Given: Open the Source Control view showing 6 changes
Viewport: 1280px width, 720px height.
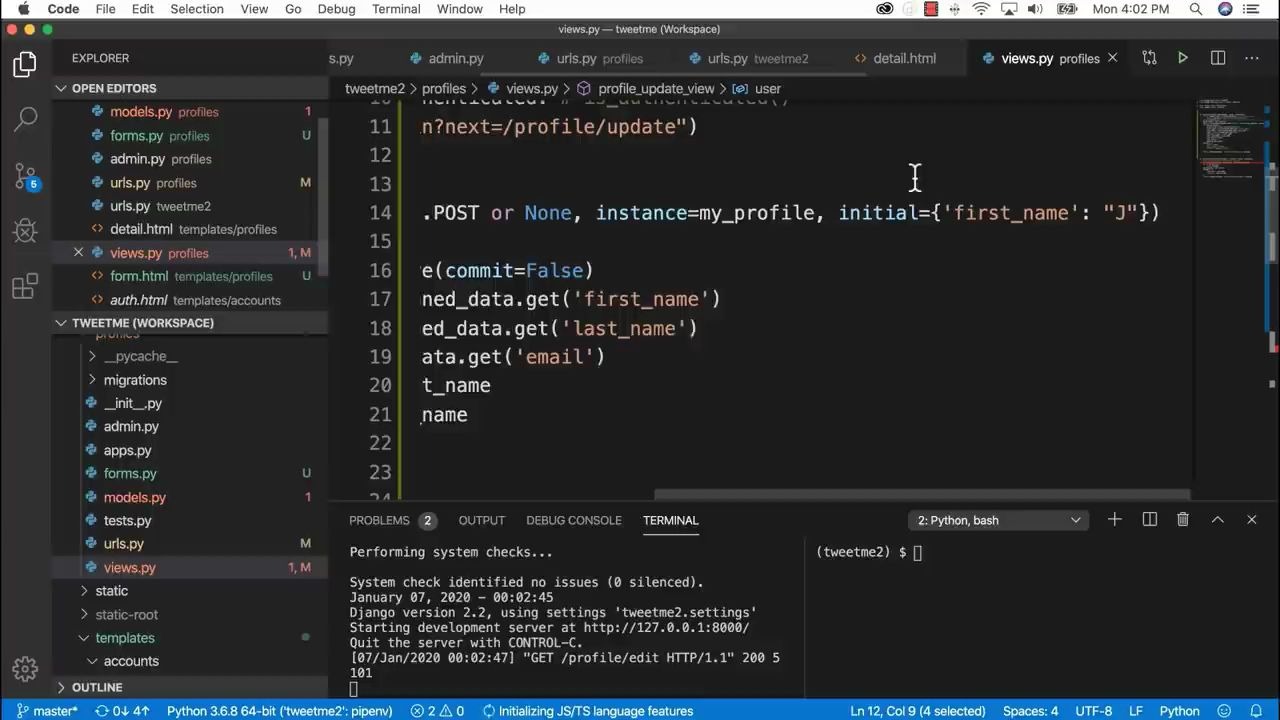Looking at the screenshot, I should tap(24, 175).
